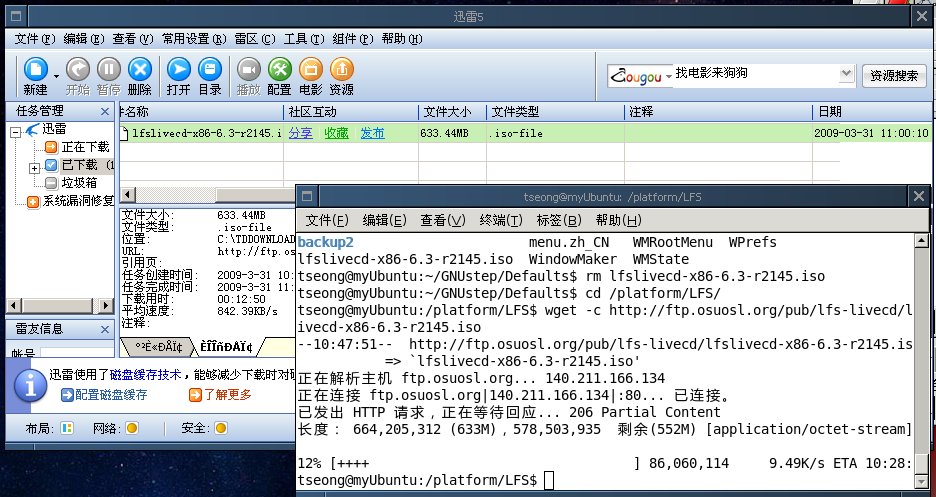Open the 组件(P) menu

[x=353, y=39]
